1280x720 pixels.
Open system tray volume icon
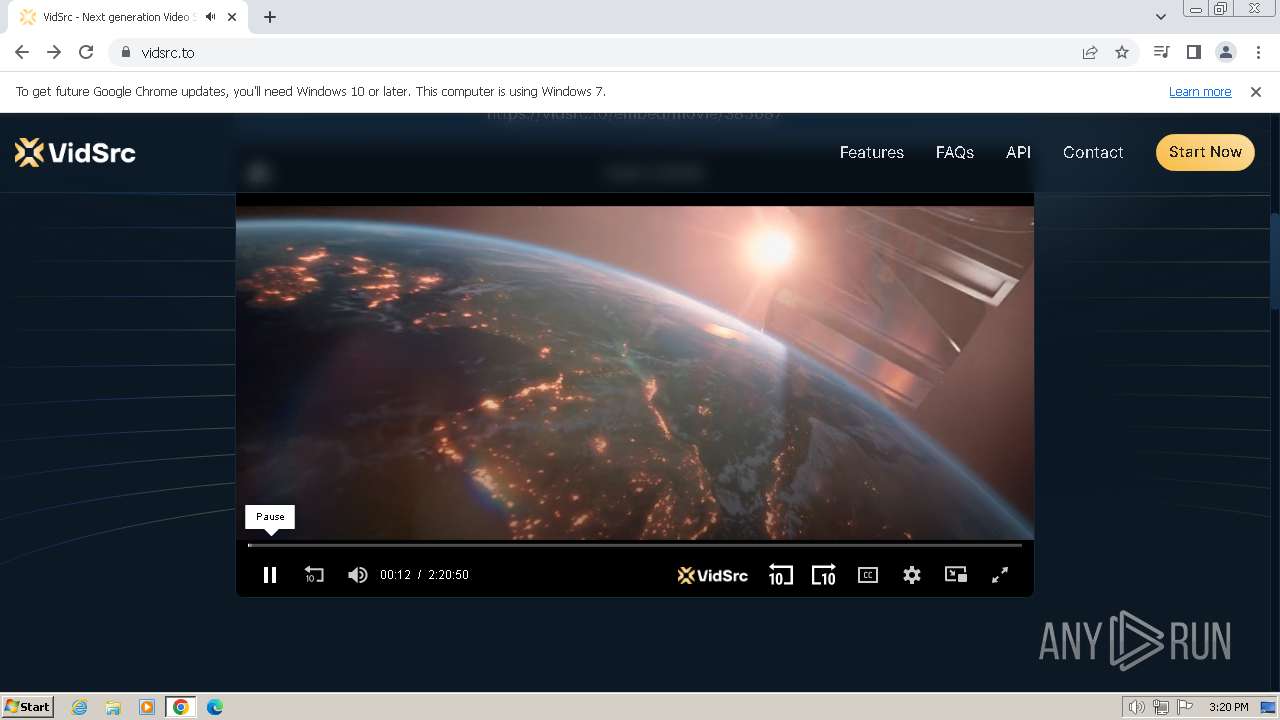point(1137,707)
